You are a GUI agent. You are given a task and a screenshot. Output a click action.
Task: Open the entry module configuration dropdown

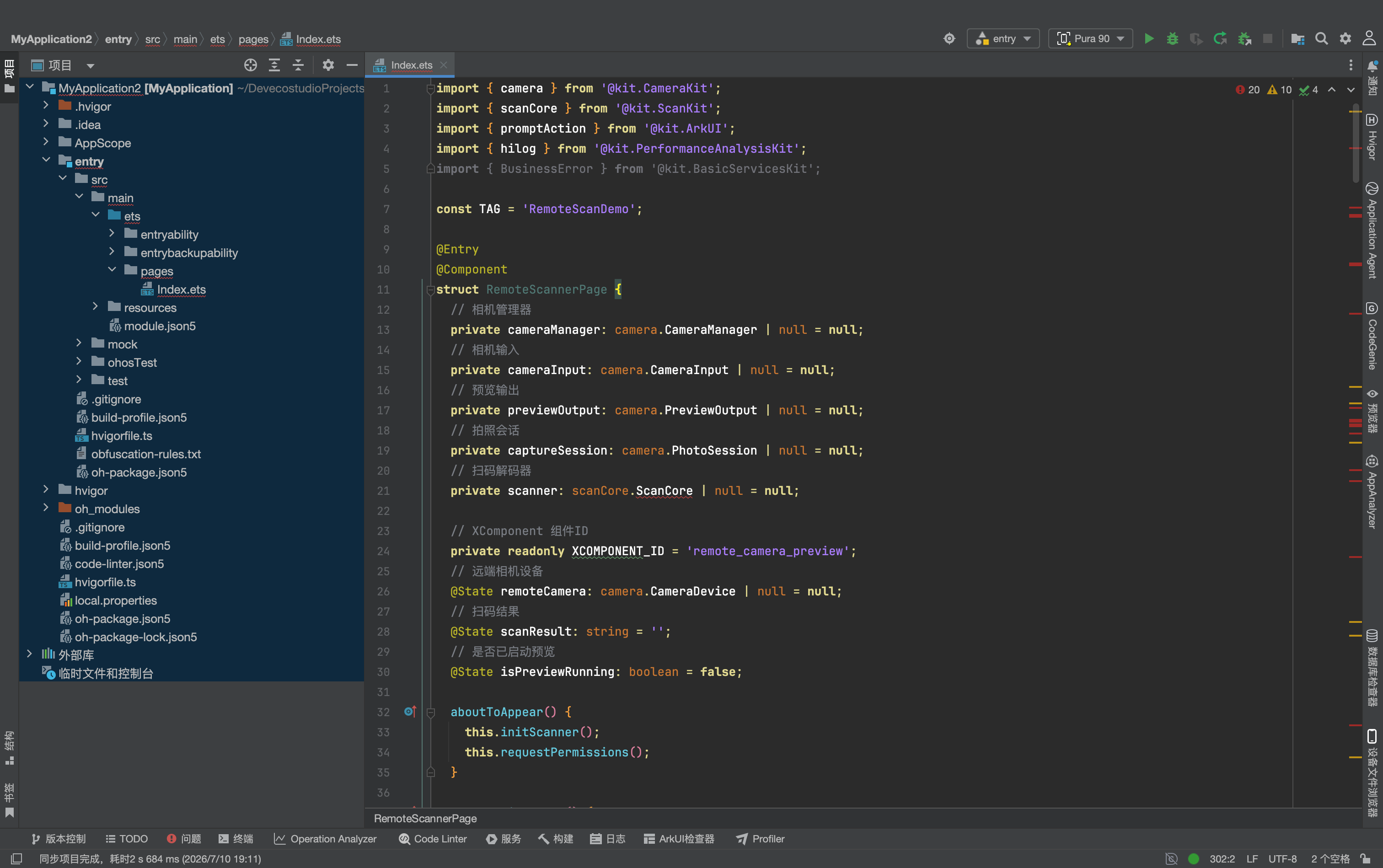(x=1003, y=38)
